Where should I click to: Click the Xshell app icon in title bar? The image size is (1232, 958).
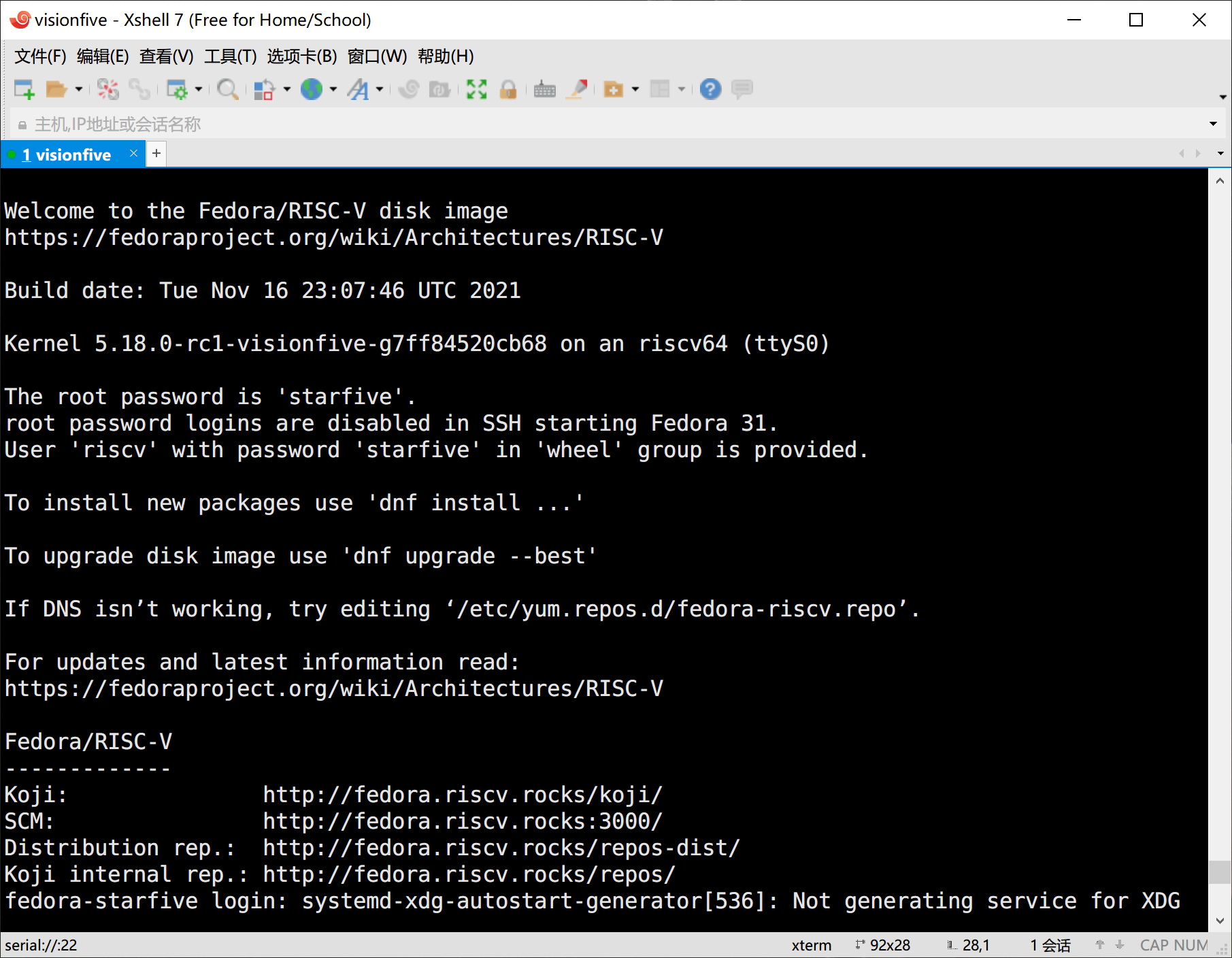(x=20, y=20)
